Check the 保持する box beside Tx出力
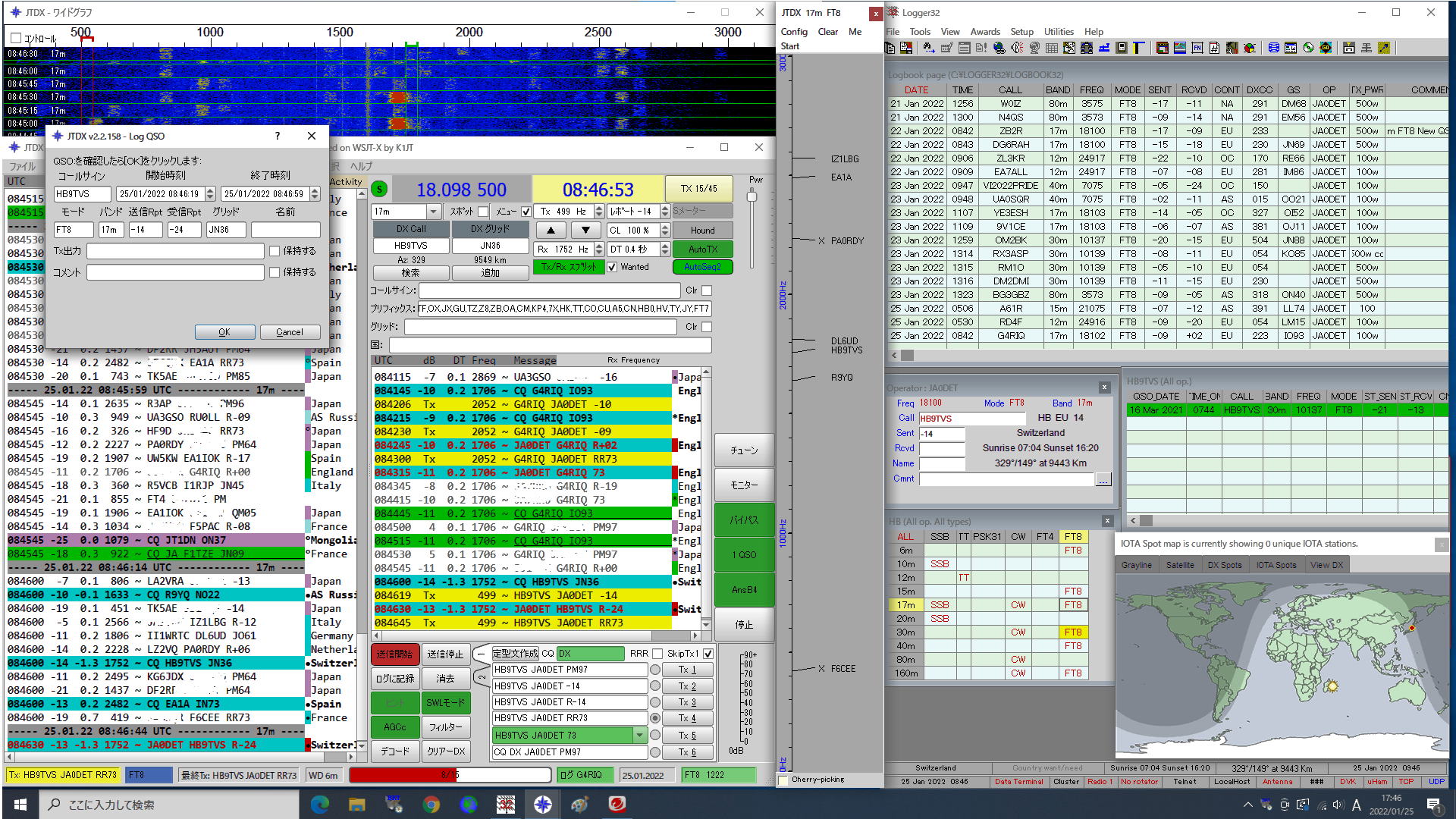 point(275,251)
